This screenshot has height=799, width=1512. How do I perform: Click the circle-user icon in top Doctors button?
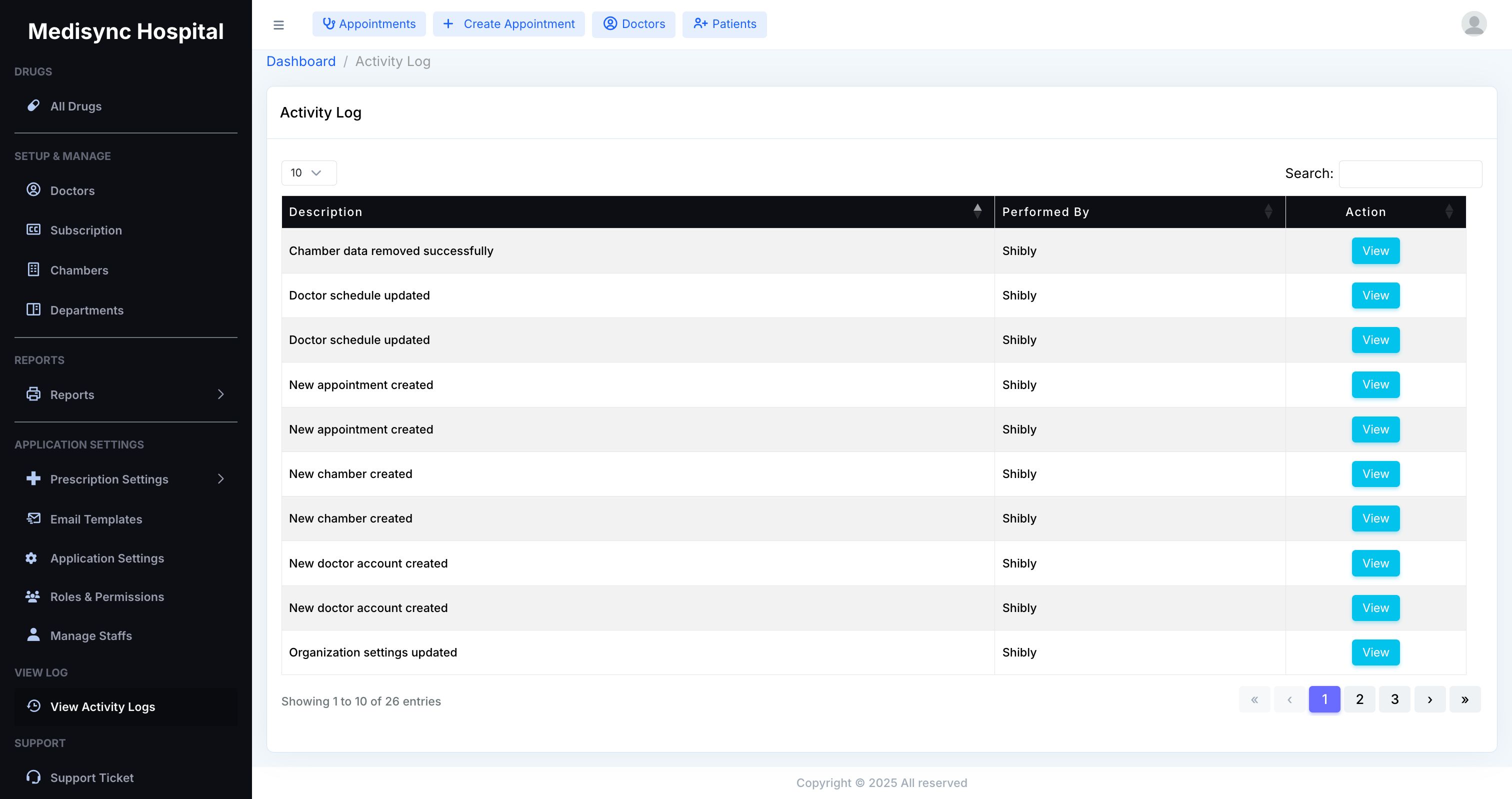pyautogui.click(x=610, y=23)
